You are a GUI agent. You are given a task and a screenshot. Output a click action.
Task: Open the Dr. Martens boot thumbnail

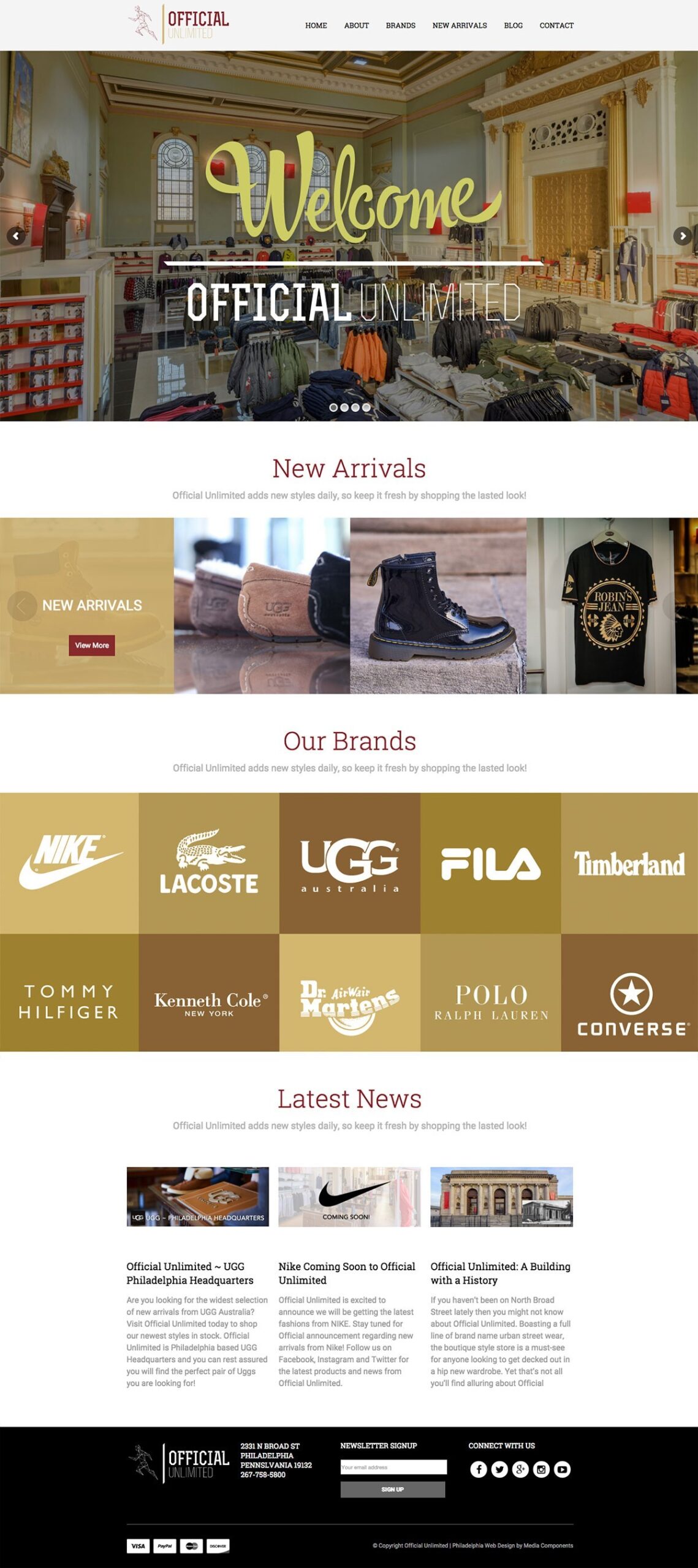pyautogui.click(x=438, y=605)
